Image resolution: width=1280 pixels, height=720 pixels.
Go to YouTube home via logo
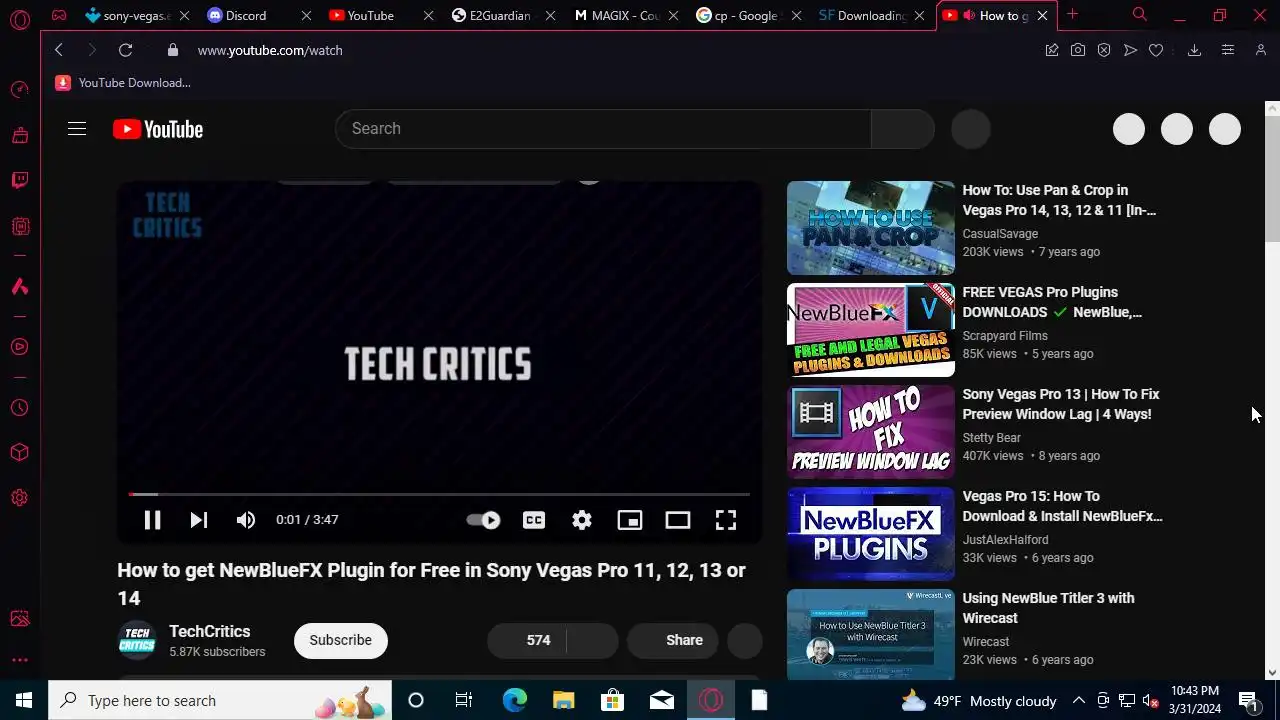158,129
